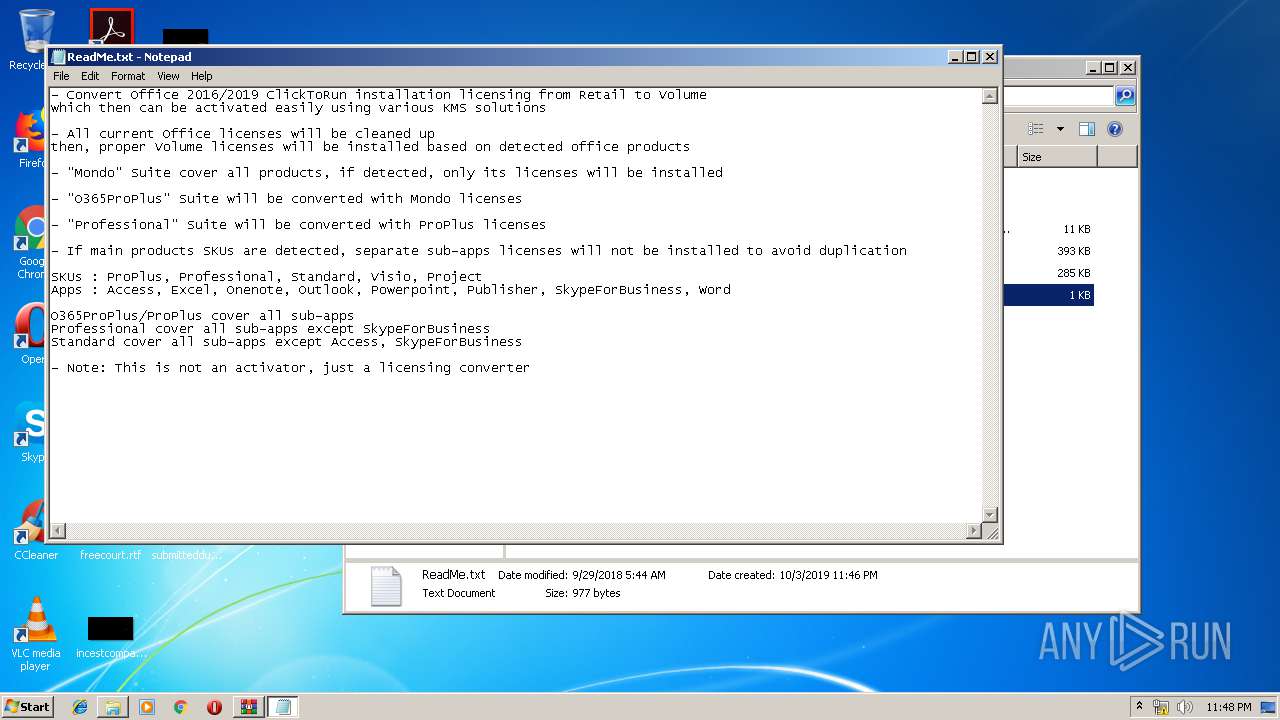The width and height of the screenshot is (1280, 720).
Task: Click the Explorer search input field
Action: tap(1058, 96)
